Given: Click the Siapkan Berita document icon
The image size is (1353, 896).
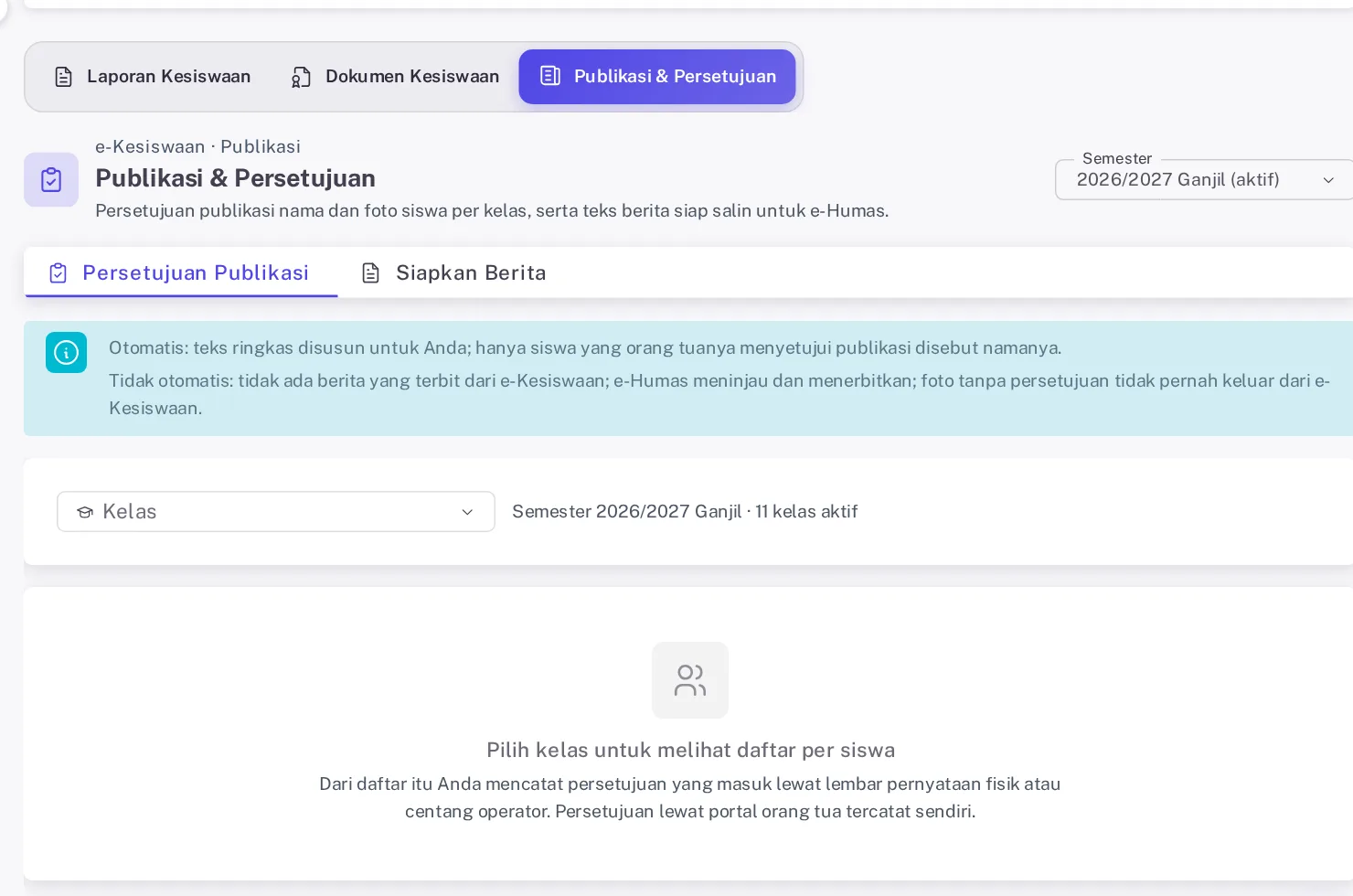Looking at the screenshot, I should (x=370, y=272).
